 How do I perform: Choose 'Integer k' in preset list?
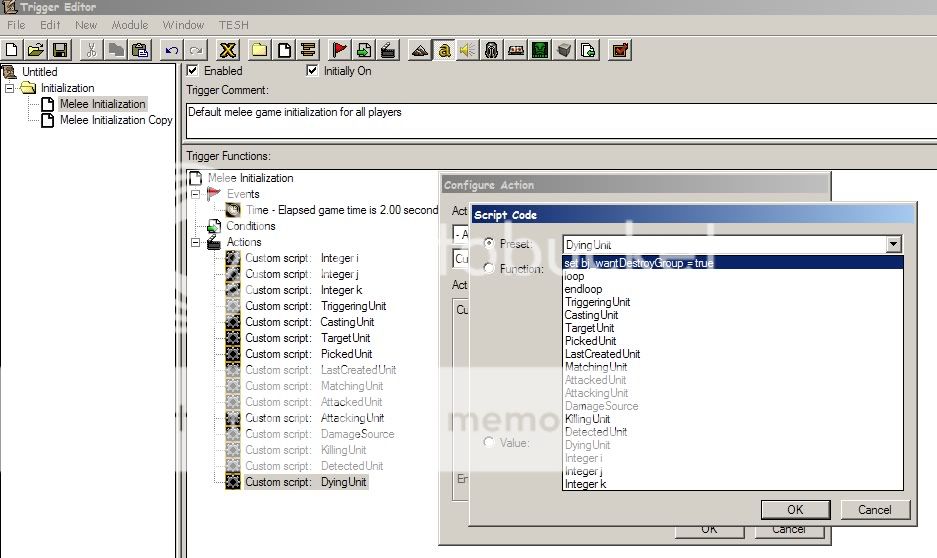pos(733,484)
